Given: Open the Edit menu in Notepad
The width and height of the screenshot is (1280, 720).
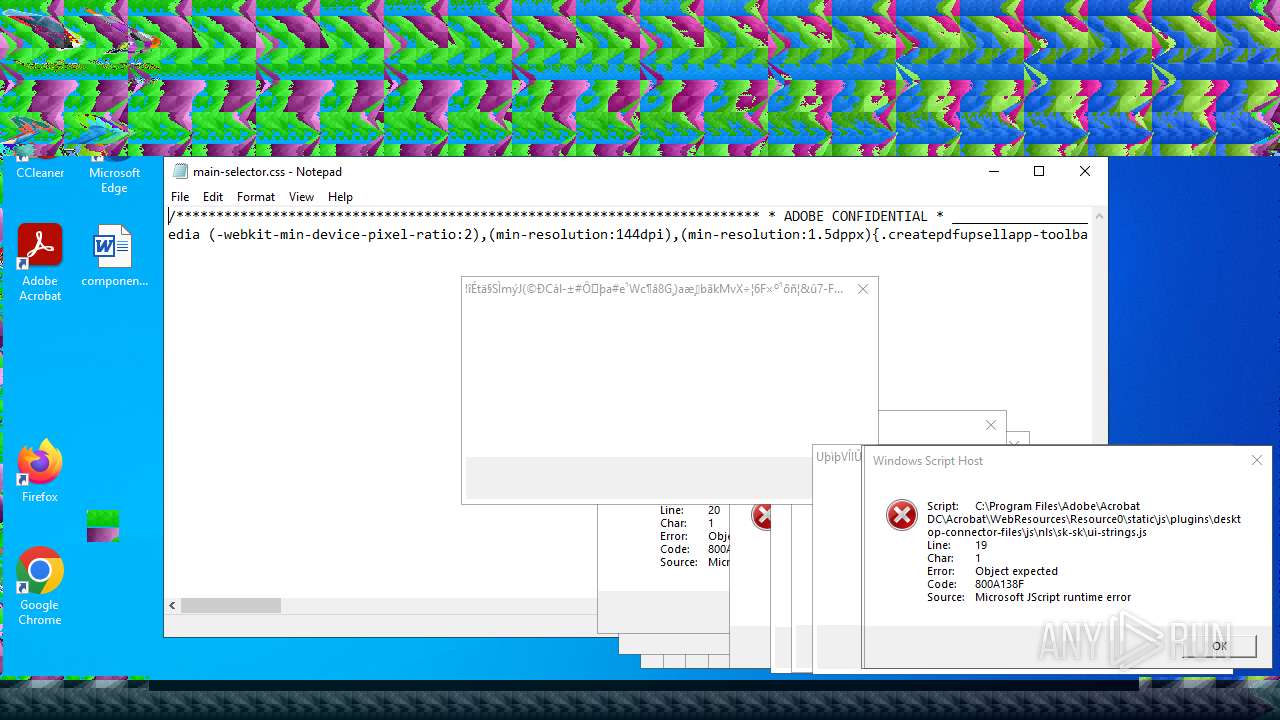Looking at the screenshot, I should pos(213,197).
